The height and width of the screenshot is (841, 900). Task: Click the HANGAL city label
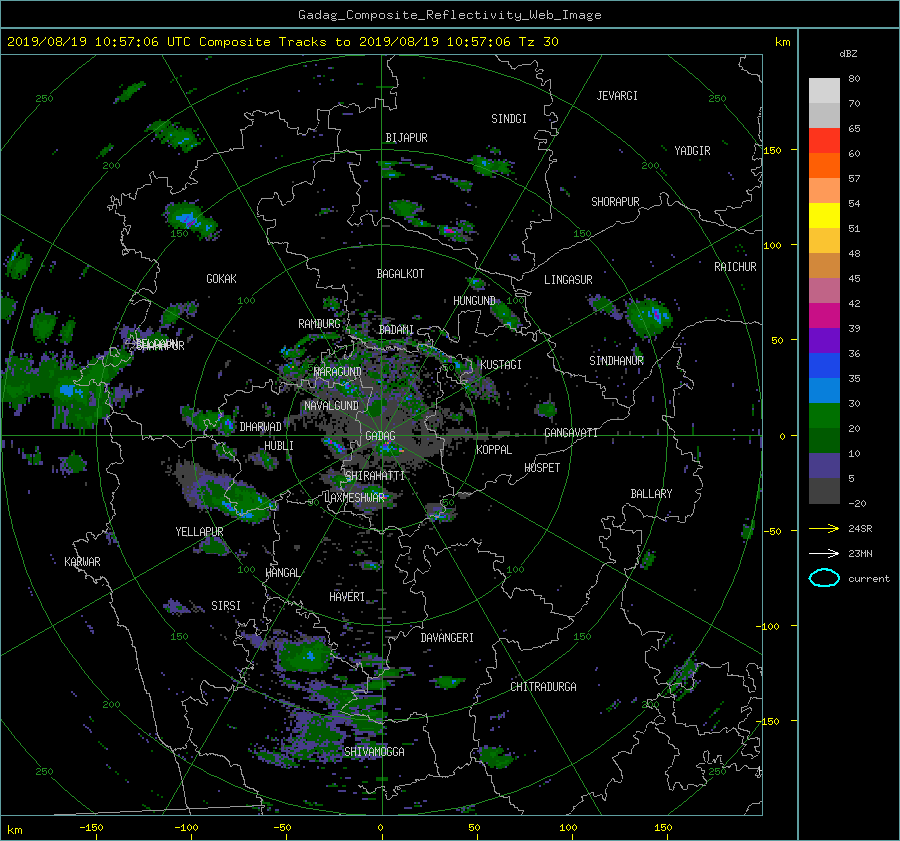click(282, 573)
